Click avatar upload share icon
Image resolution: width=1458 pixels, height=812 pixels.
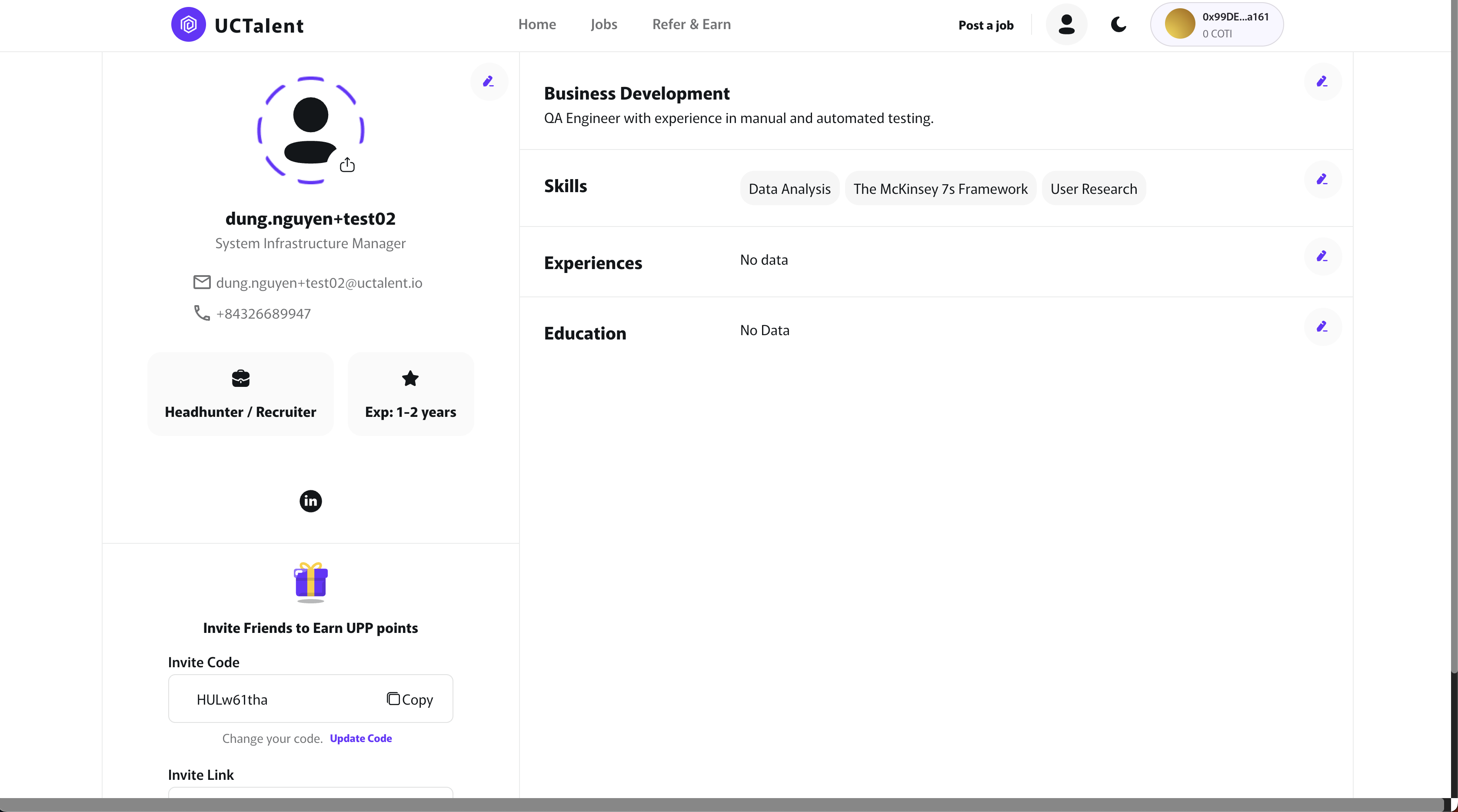click(347, 165)
